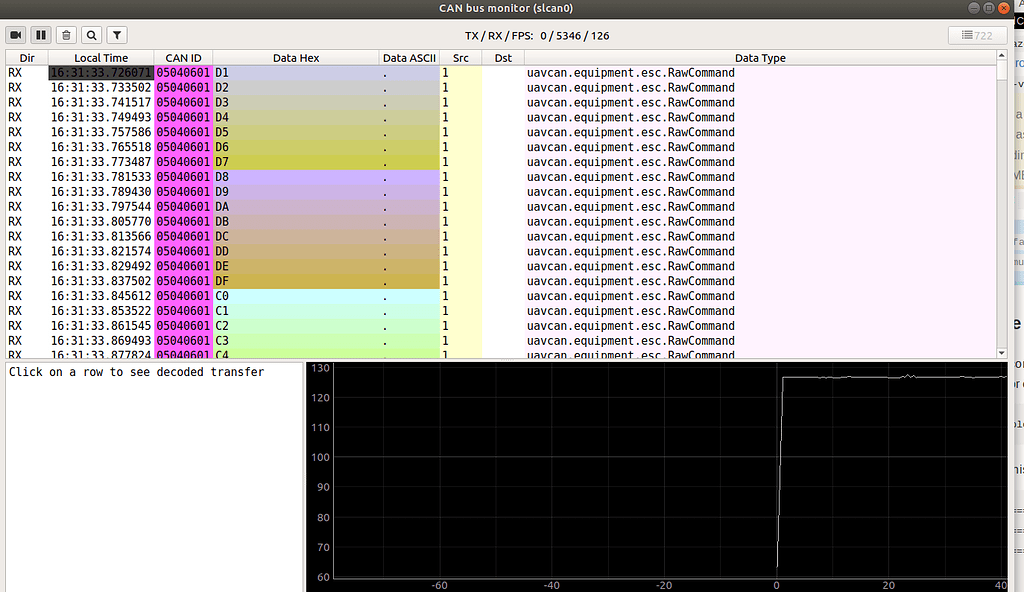
Task: Click Src value in the D4 row
Action: pyautogui.click(x=460, y=118)
